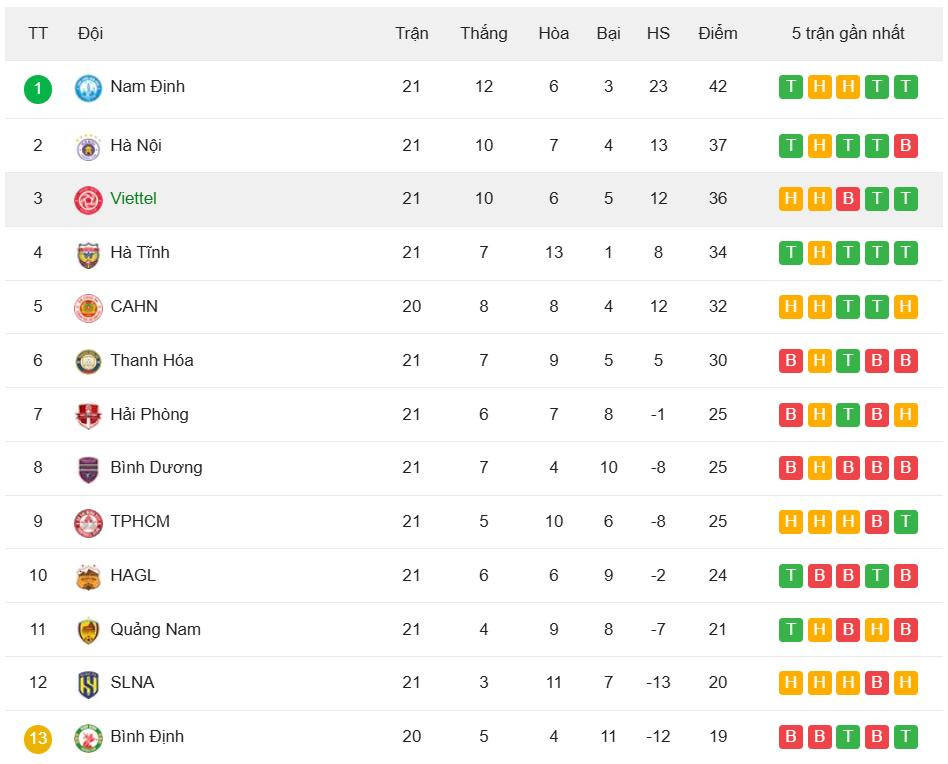Viewport: 948px width, 764px height.
Task: Click the Hà Tĩnh team badge
Action: (88, 254)
